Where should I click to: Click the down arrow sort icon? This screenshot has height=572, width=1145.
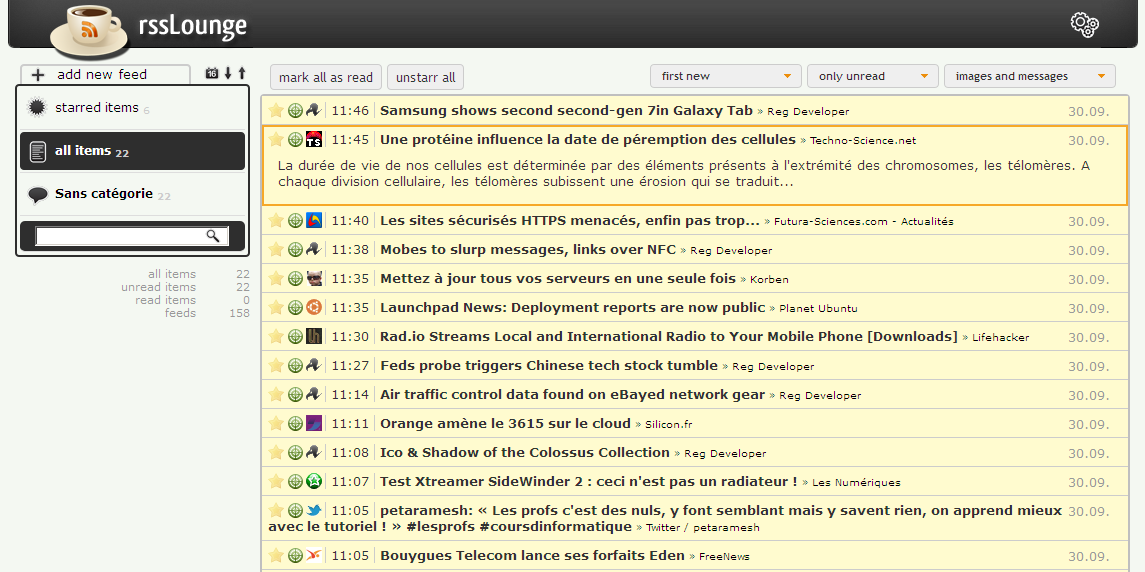pos(228,73)
